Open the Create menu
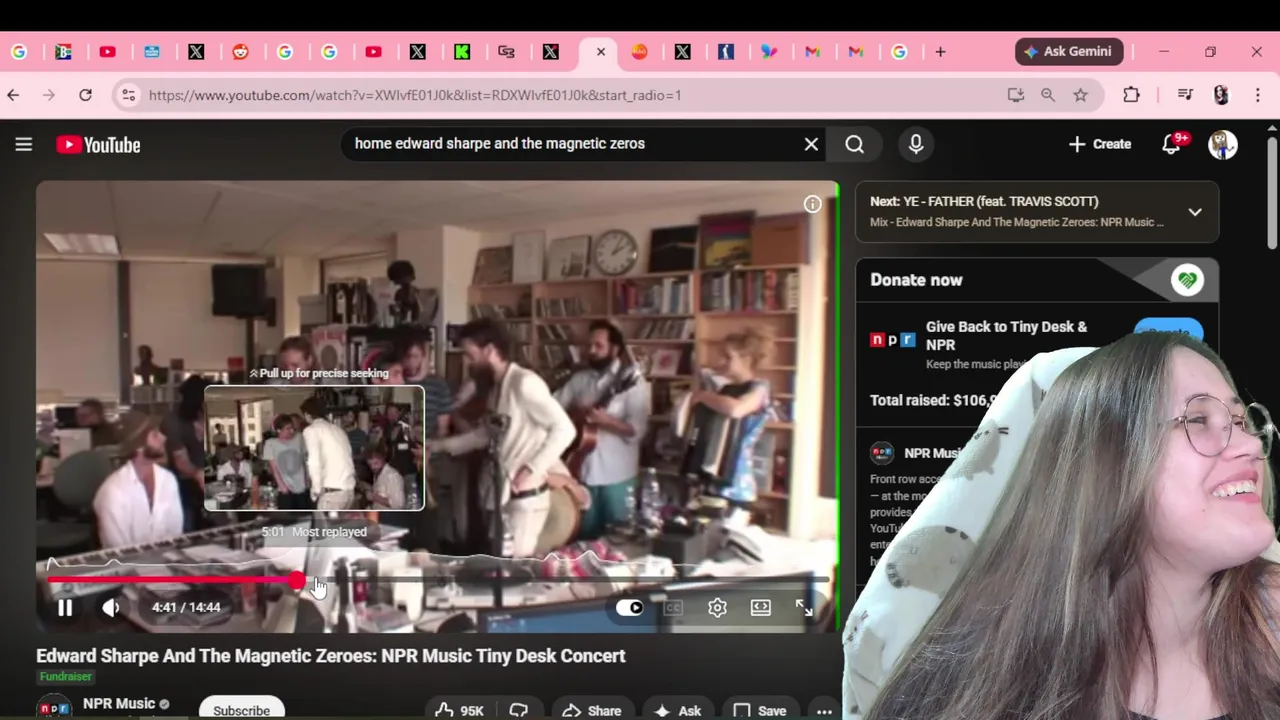The width and height of the screenshot is (1280, 720). [x=1099, y=144]
